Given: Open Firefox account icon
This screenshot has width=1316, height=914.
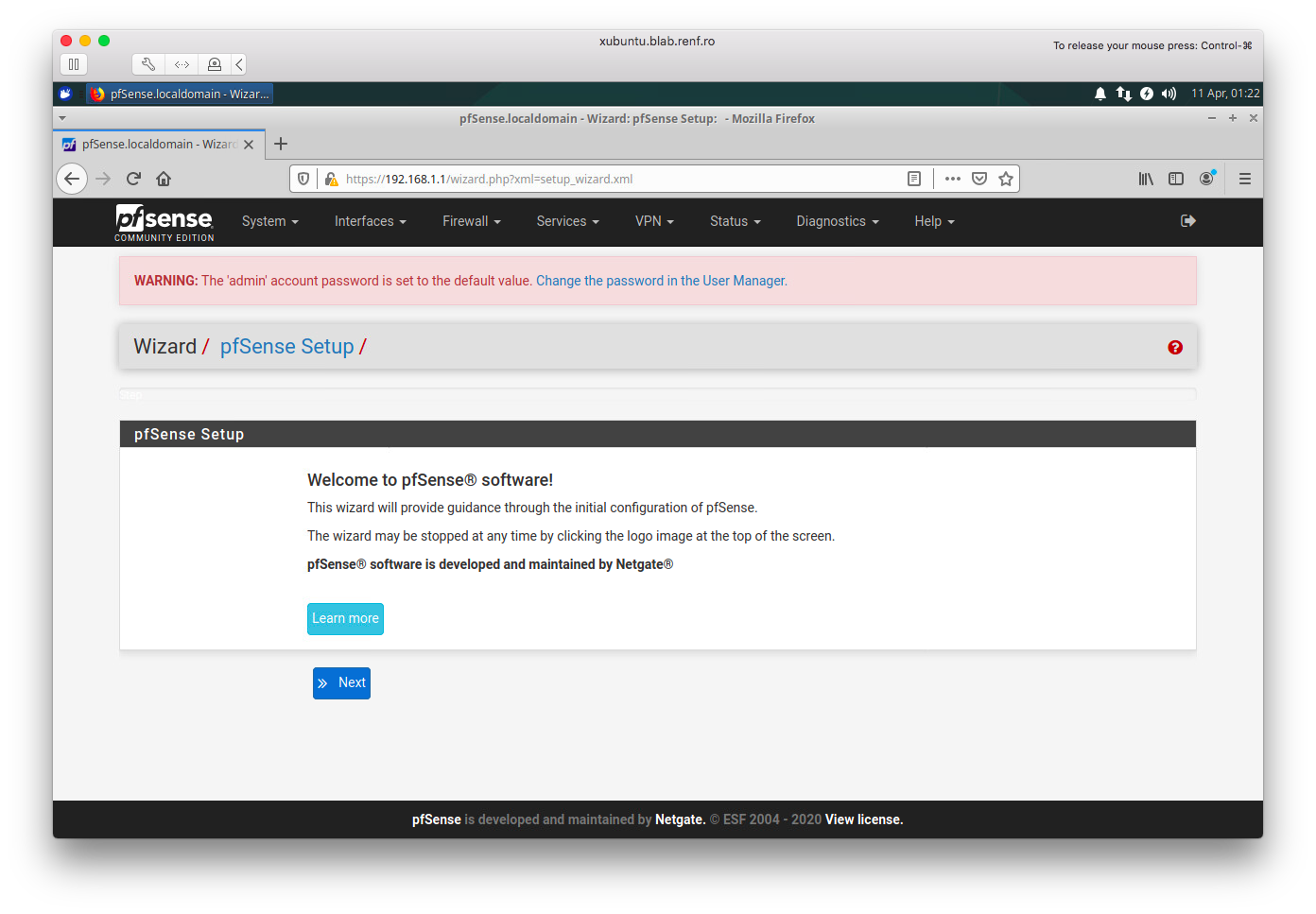Looking at the screenshot, I should click(1206, 179).
